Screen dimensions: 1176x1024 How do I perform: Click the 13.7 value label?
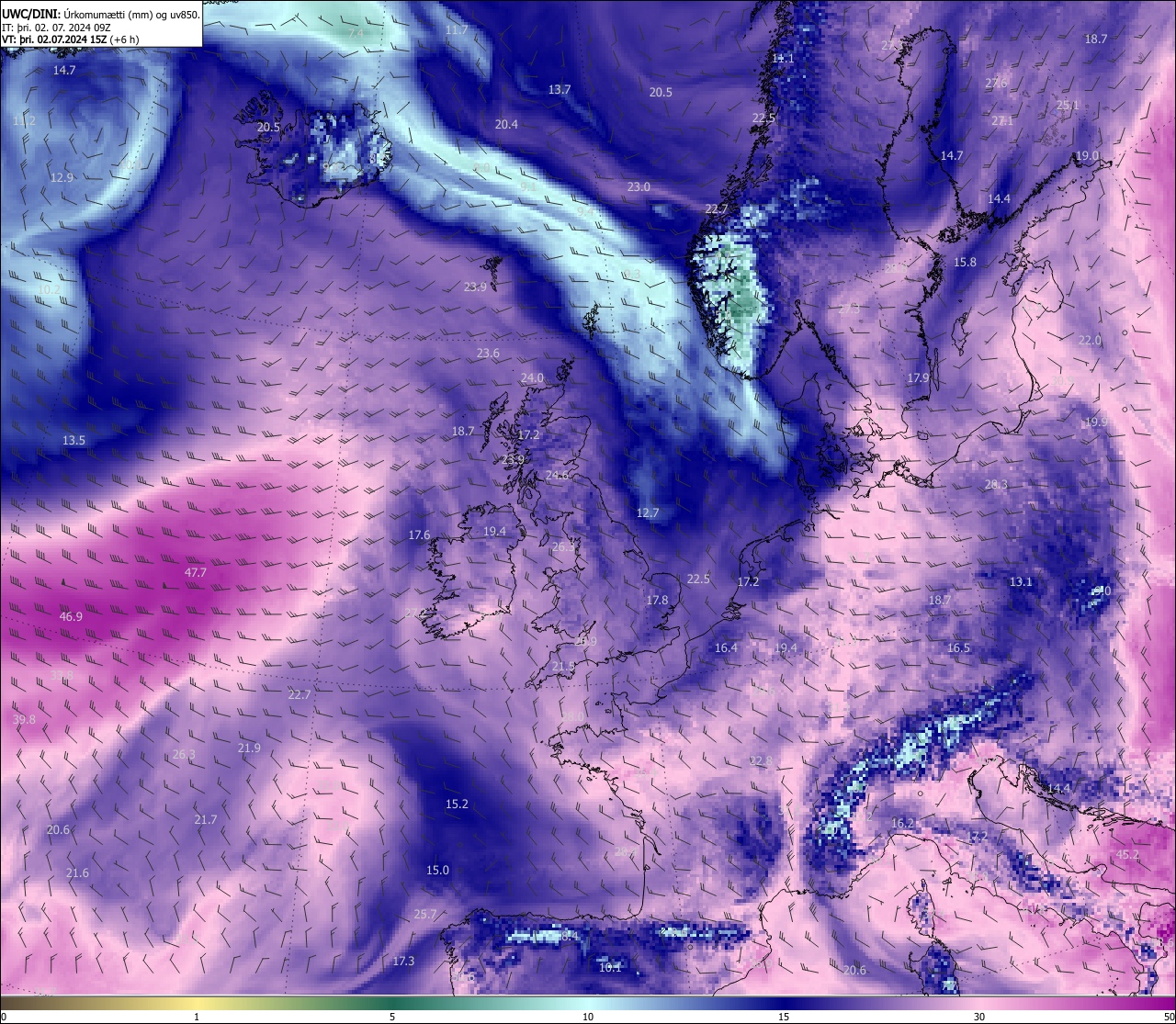tap(560, 89)
